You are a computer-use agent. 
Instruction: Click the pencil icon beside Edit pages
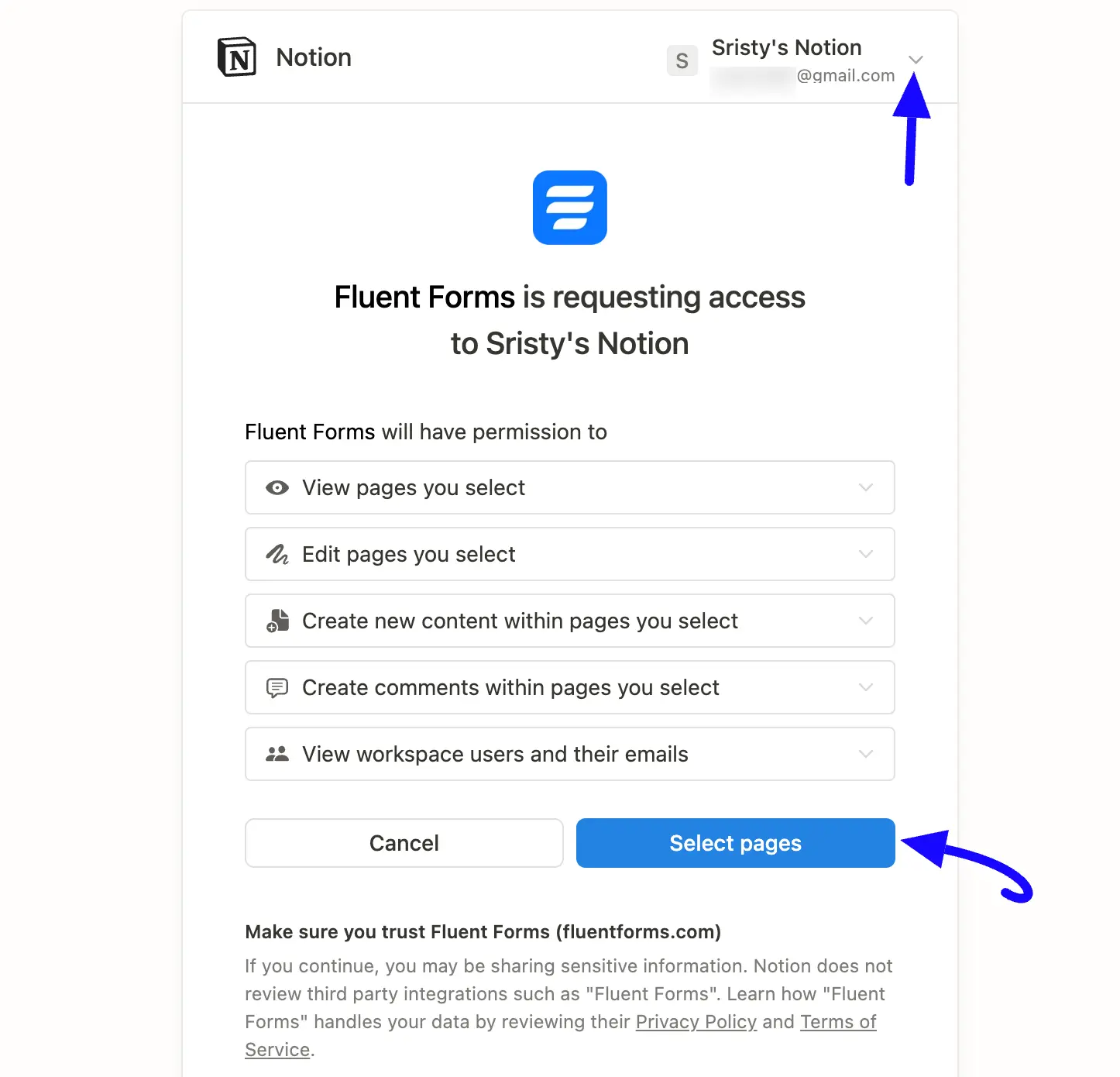[277, 554]
